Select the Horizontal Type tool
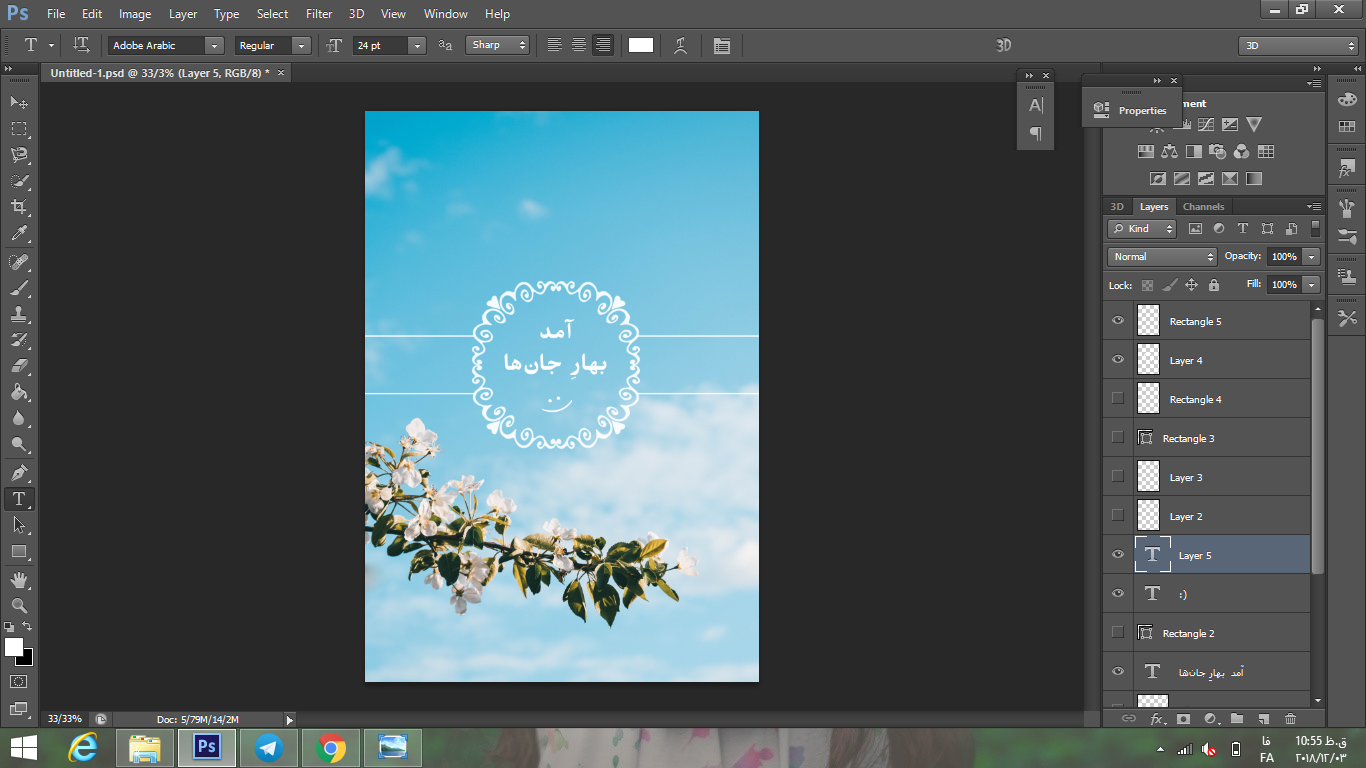Image resolution: width=1366 pixels, height=768 pixels. 19,498
